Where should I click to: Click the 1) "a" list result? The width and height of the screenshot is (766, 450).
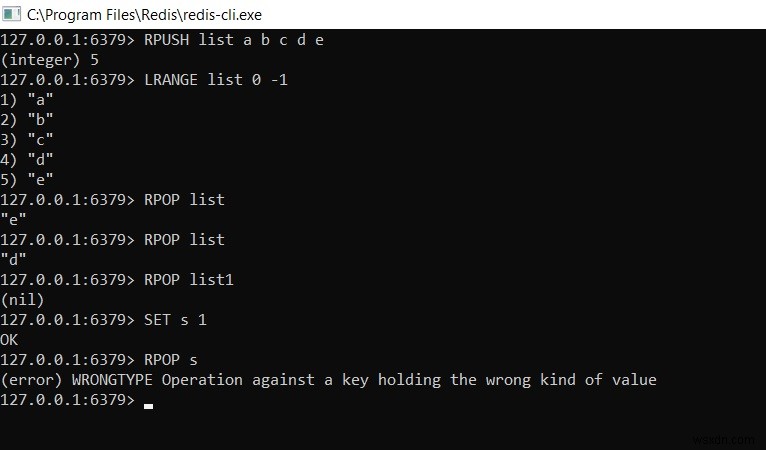pyautogui.click(x=26, y=100)
